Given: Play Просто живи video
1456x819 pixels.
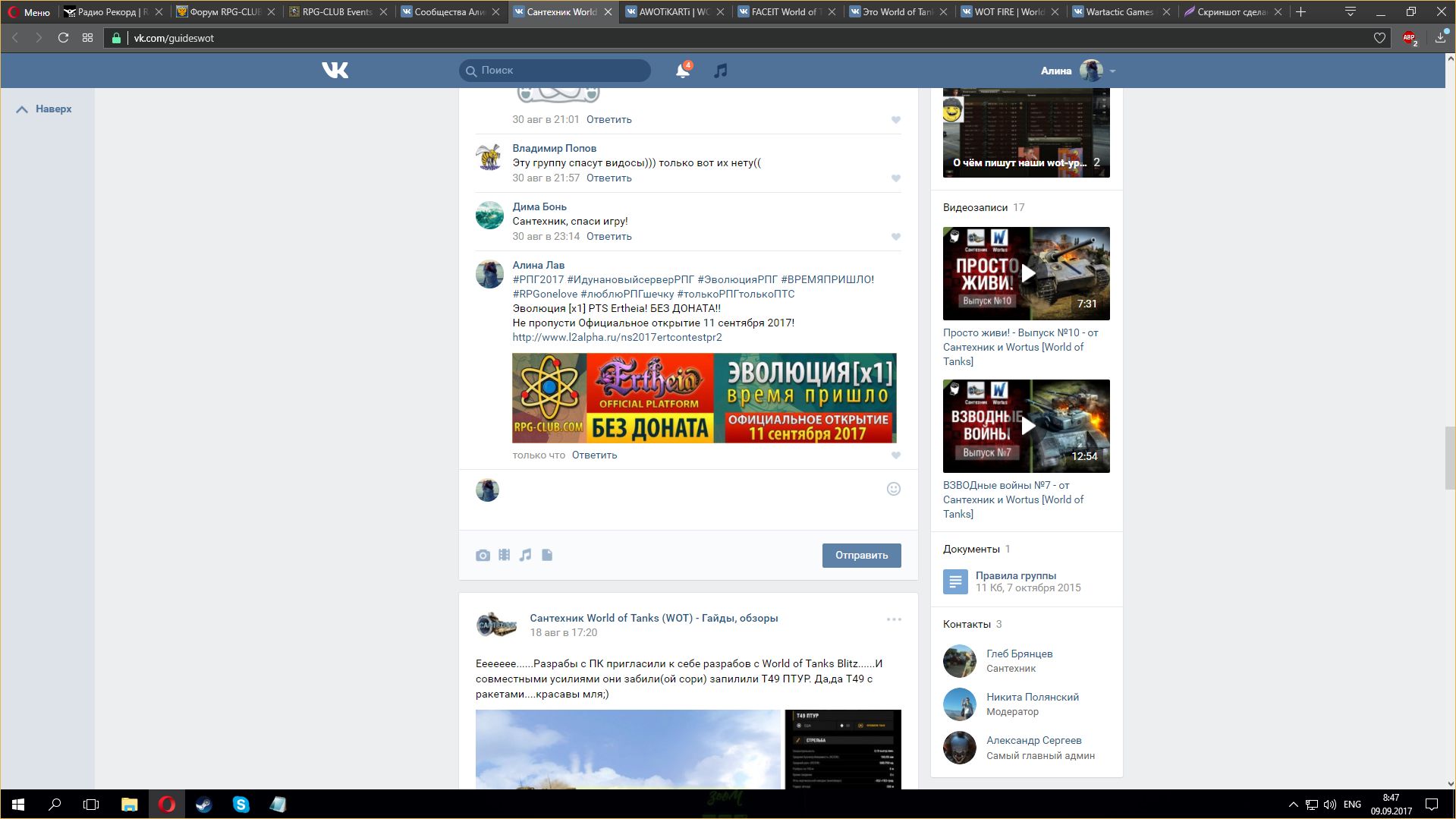Looking at the screenshot, I should point(1026,273).
